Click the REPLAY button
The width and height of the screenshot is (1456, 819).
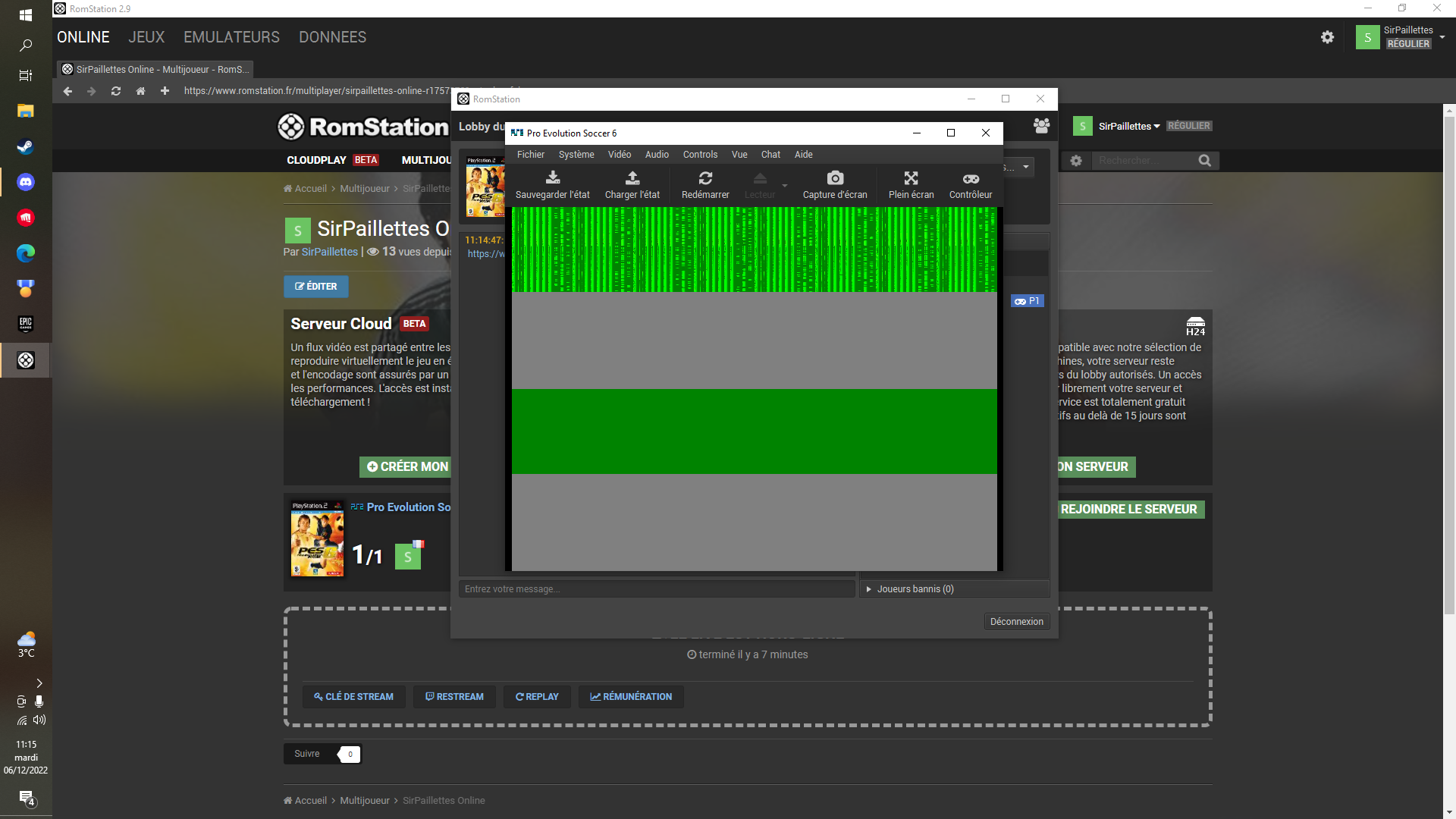[537, 697]
